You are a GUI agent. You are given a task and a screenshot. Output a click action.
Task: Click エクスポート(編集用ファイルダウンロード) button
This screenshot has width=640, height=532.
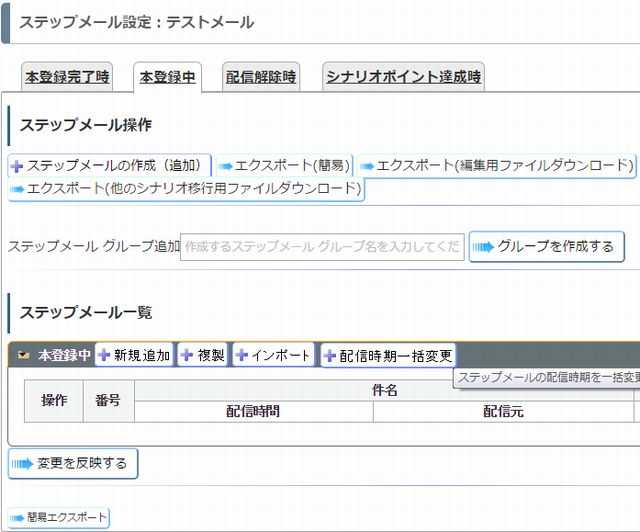pos(497,166)
